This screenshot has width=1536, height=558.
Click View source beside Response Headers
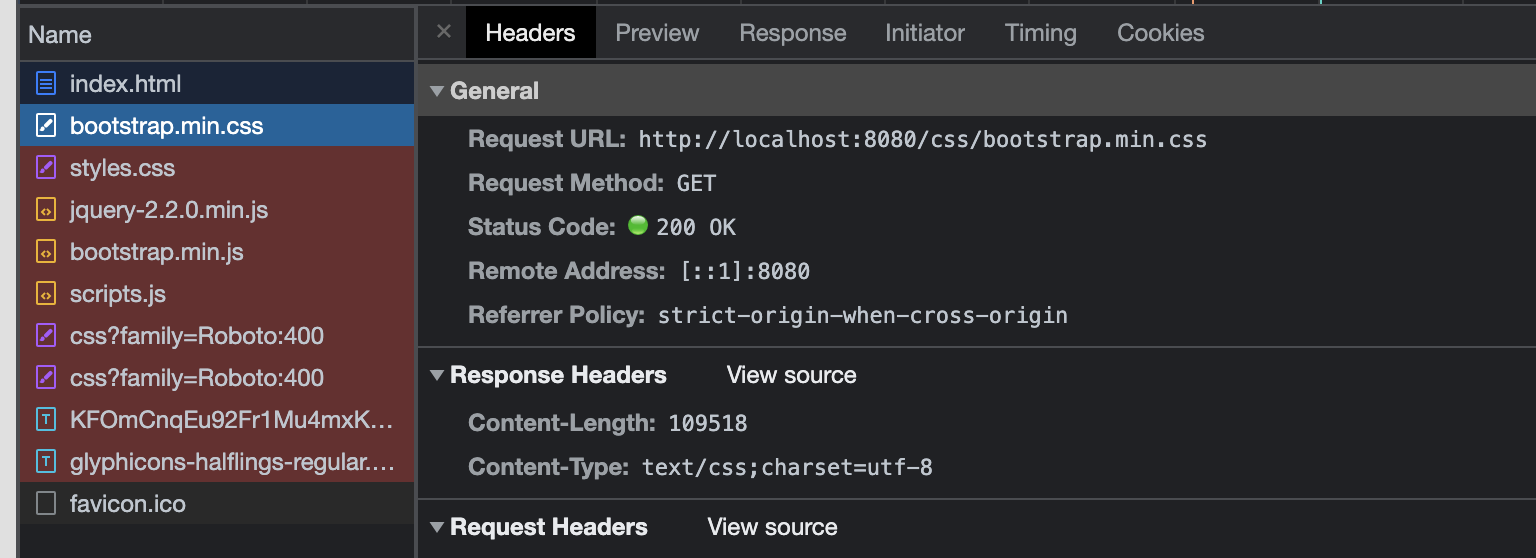(791, 375)
